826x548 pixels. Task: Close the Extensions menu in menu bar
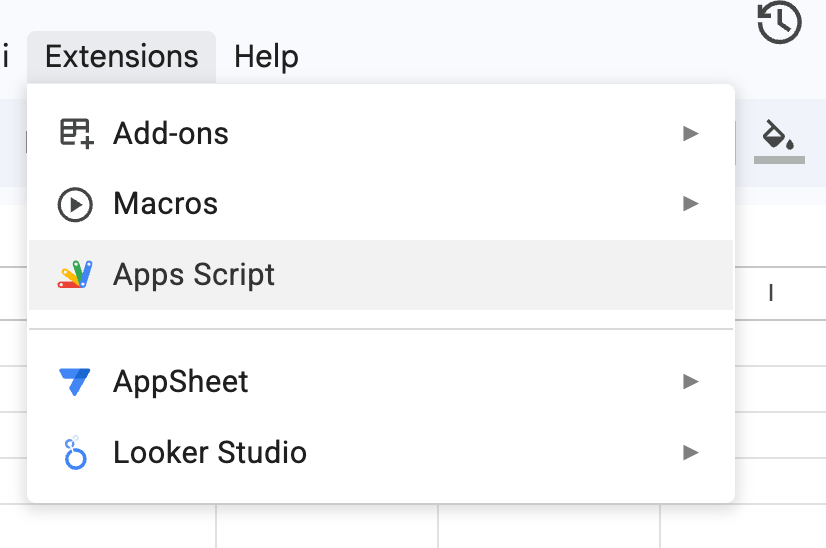tap(121, 57)
